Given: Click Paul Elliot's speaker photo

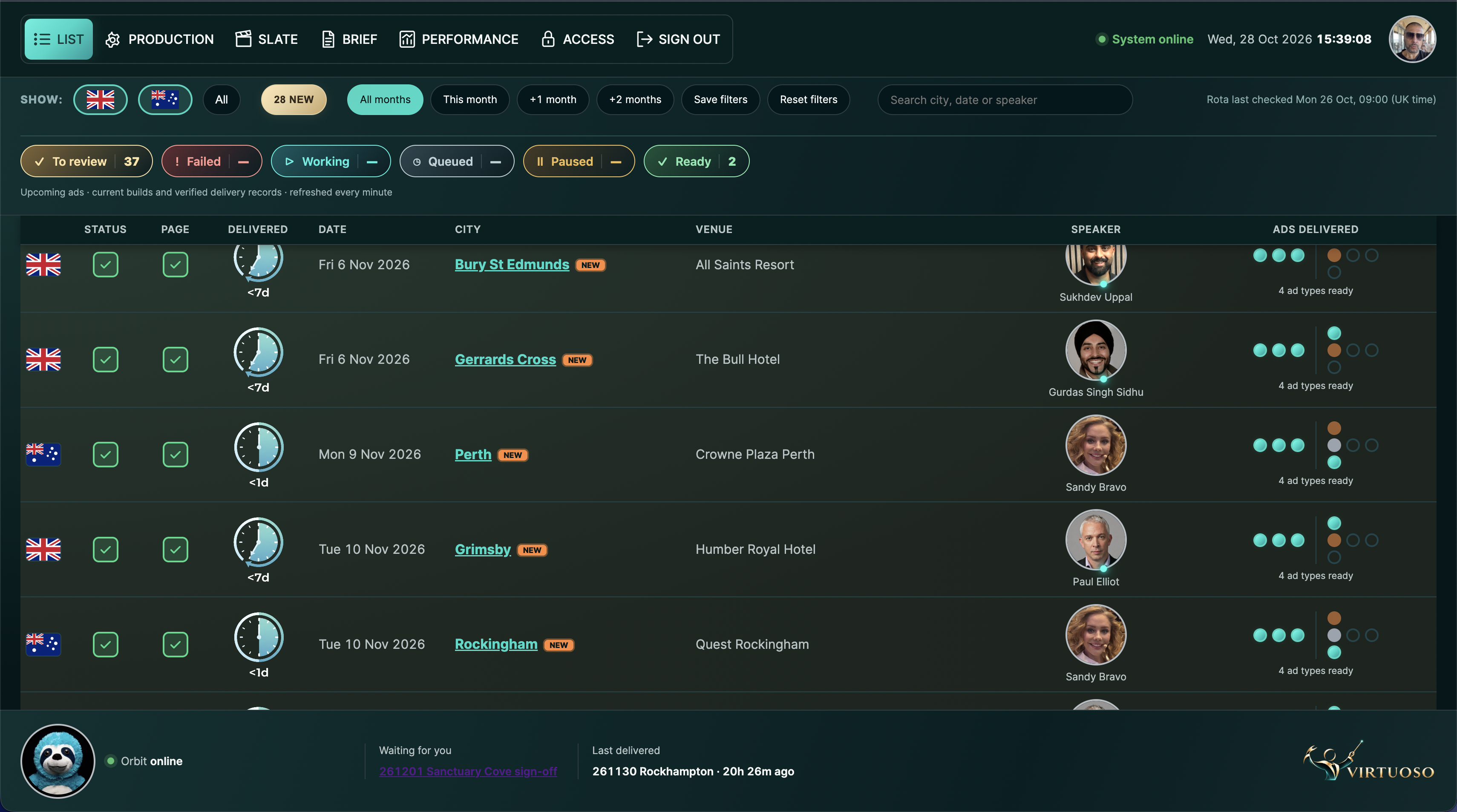Looking at the screenshot, I should (1096, 541).
